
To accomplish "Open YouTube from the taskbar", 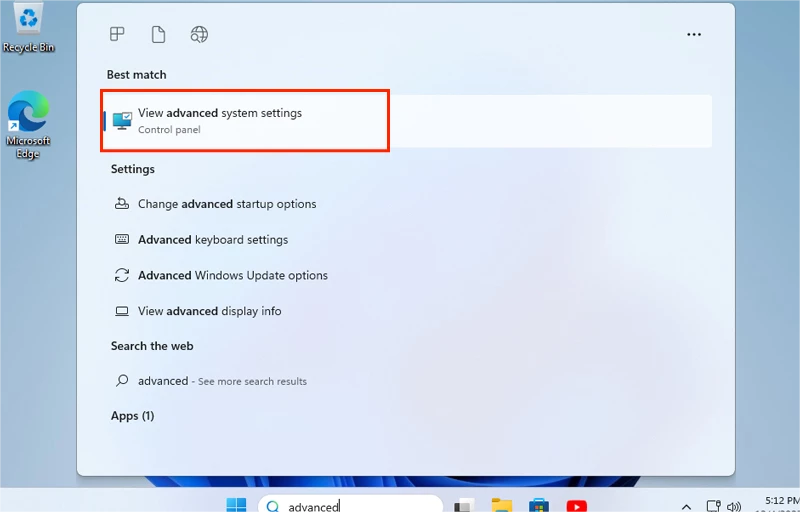I will point(577,506).
